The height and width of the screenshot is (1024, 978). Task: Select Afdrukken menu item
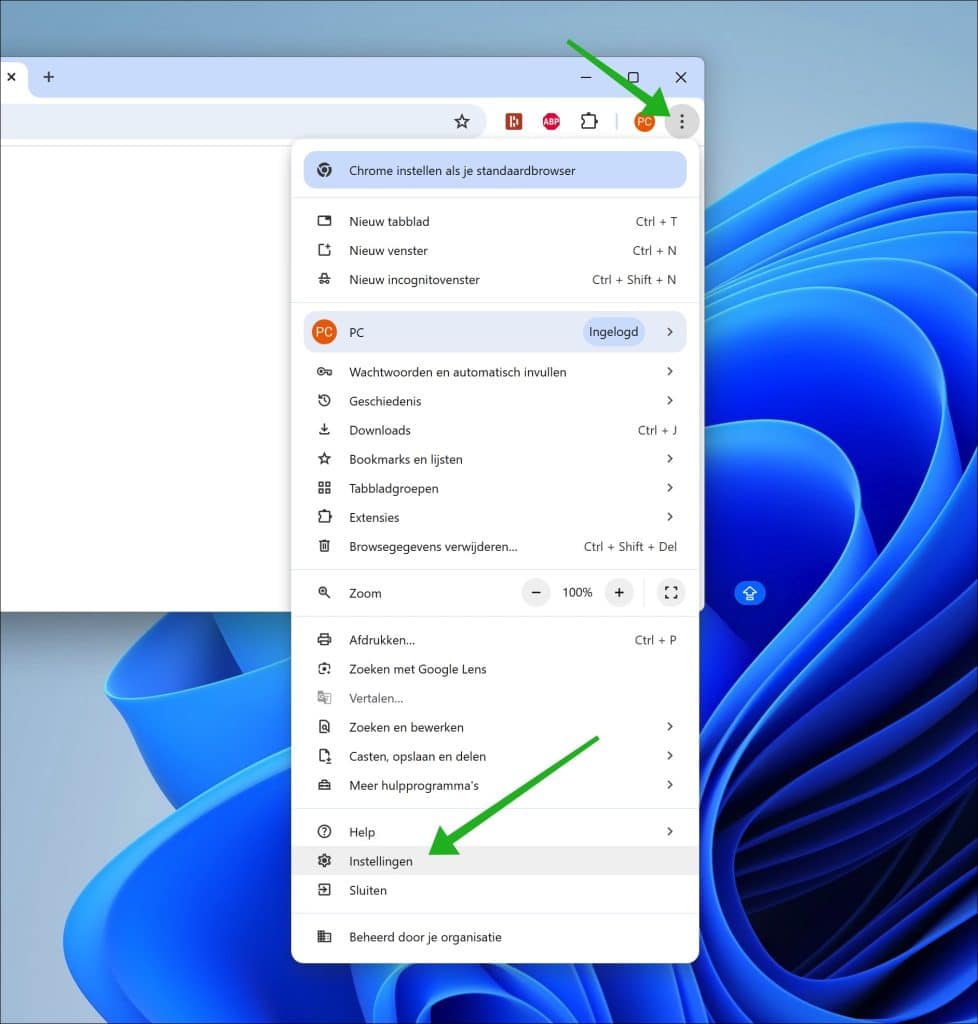[495, 640]
